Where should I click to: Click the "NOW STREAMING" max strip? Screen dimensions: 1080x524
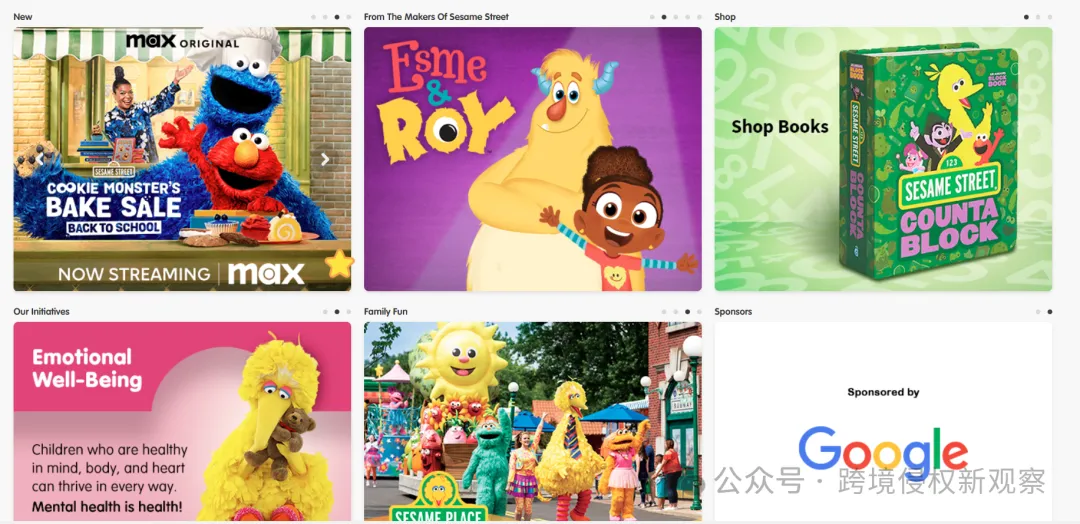click(181, 274)
